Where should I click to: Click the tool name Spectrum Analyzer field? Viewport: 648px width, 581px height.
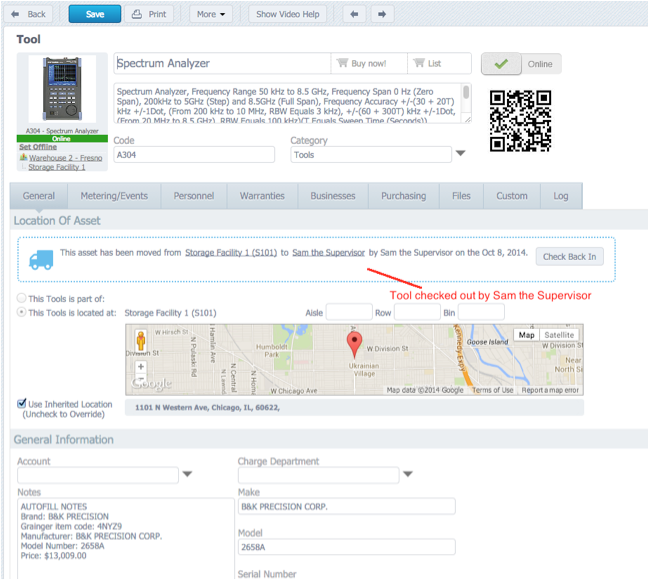(x=222, y=63)
